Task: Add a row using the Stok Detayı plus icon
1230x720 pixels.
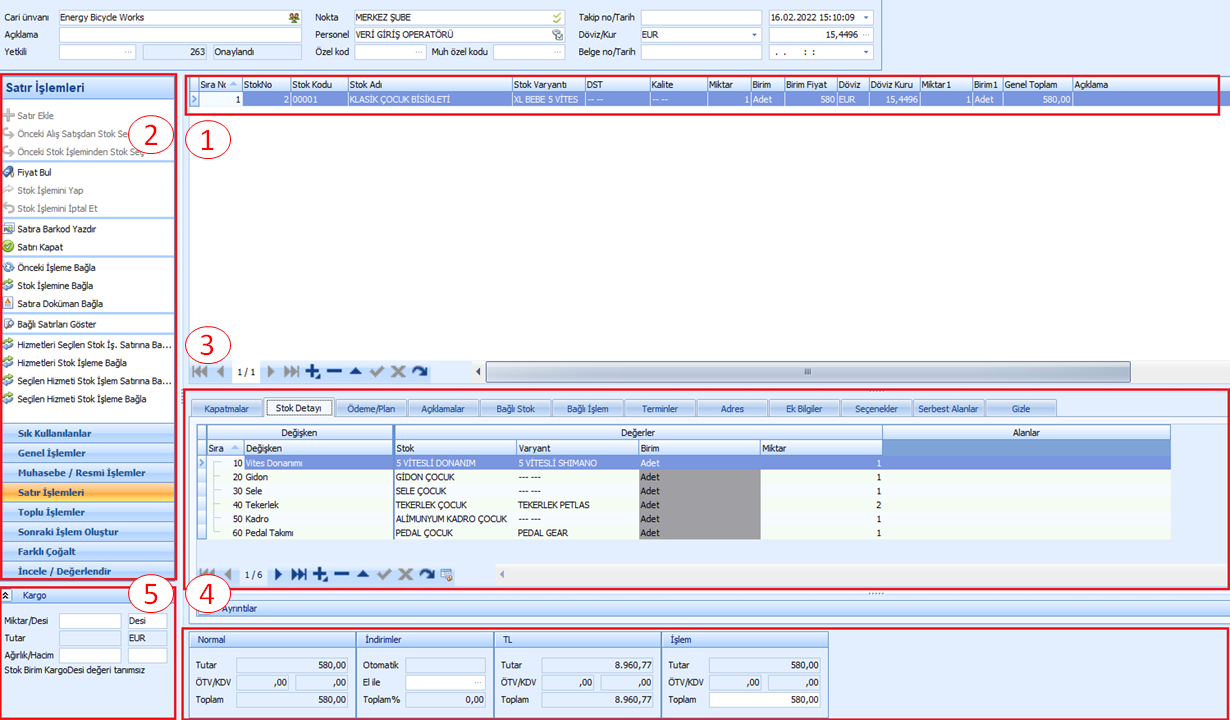Action: coord(319,574)
